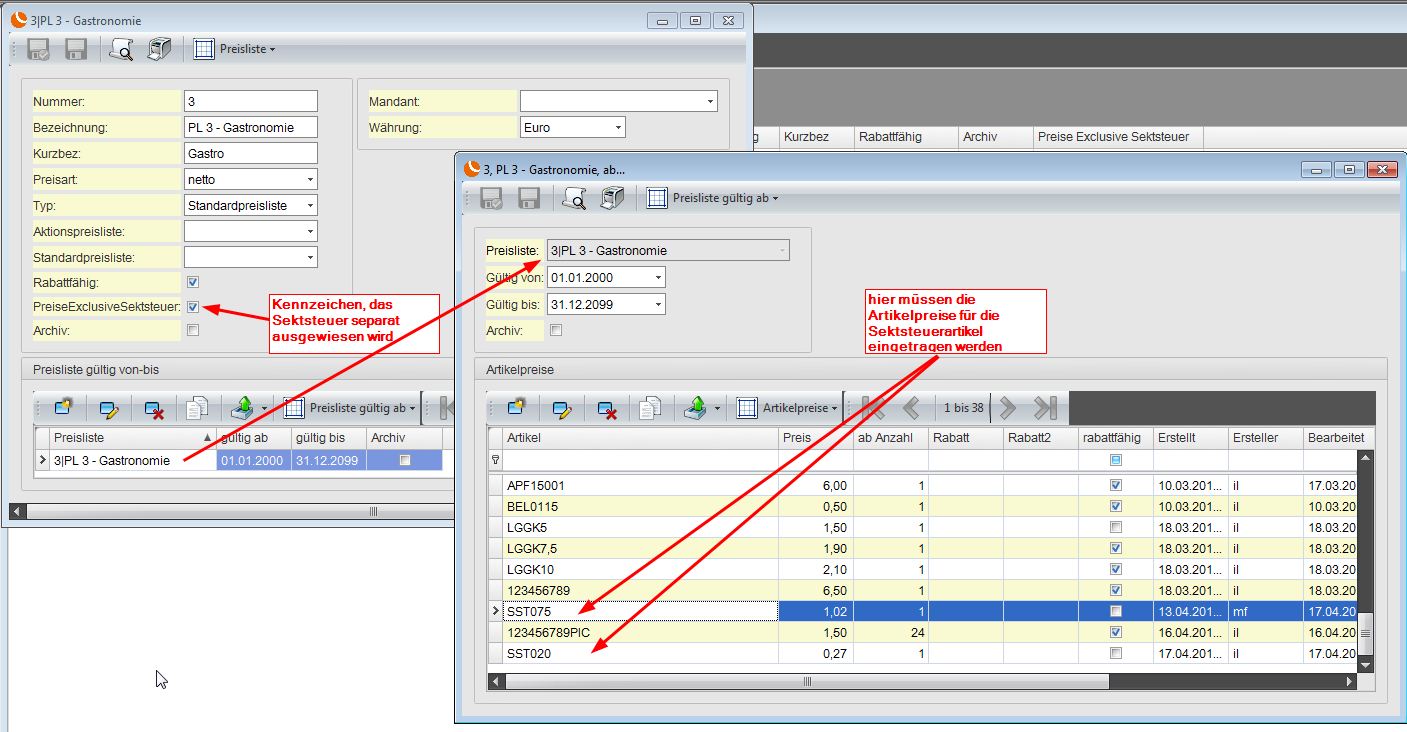Viewport: 1407px width, 732px height.
Task: Click save-and-close icon in PL 3 Gastronomie window
Action: pyautogui.click(x=39, y=49)
